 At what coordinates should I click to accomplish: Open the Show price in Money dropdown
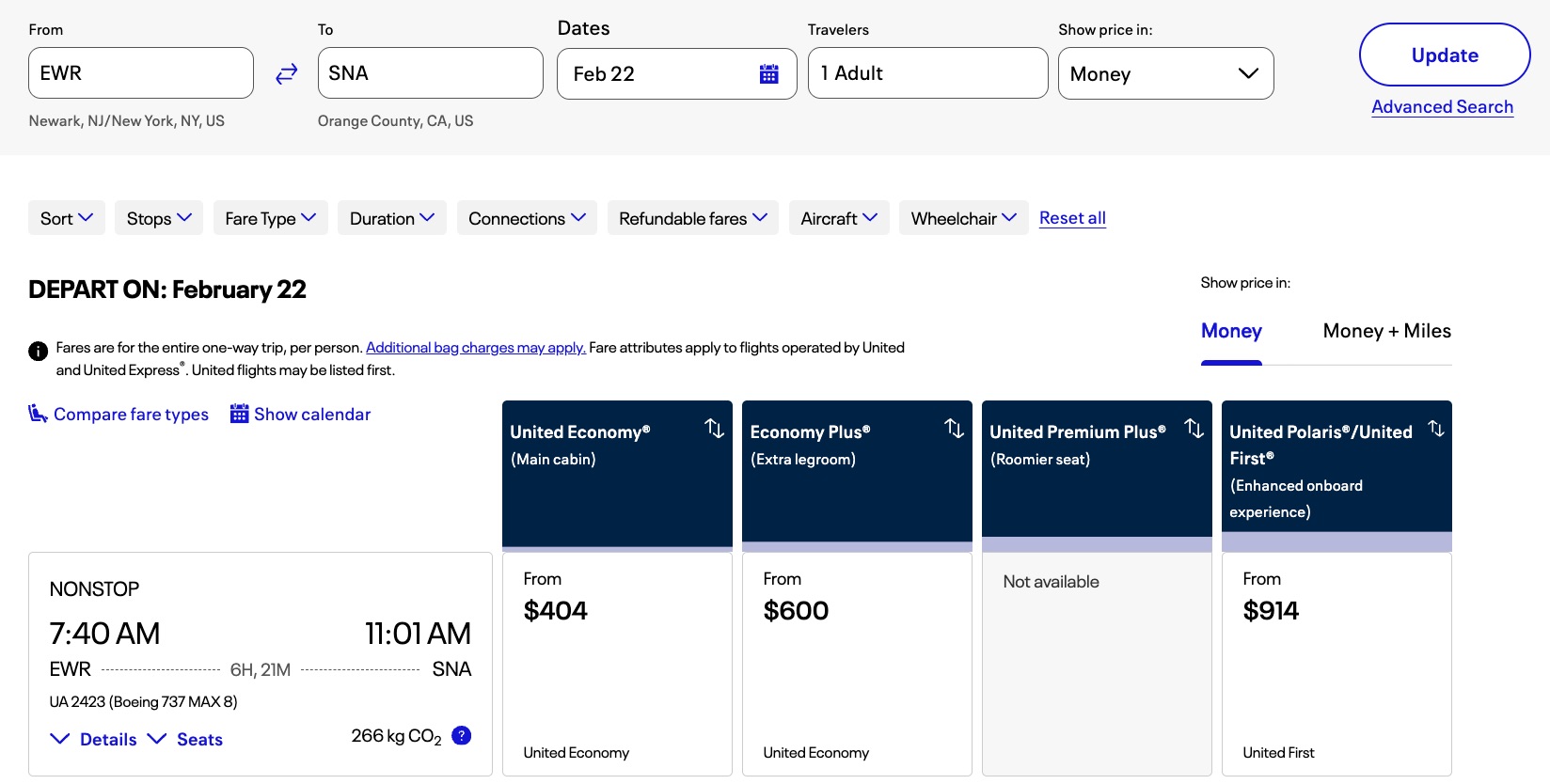[x=1165, y=73]
